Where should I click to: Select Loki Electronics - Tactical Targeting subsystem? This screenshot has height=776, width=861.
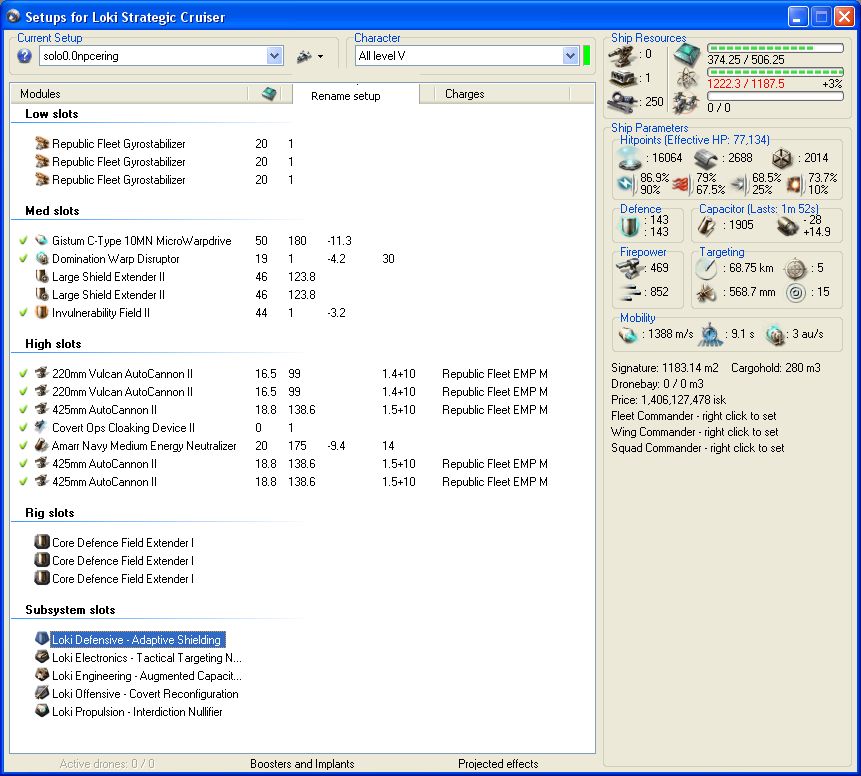[x=147, y=657]
